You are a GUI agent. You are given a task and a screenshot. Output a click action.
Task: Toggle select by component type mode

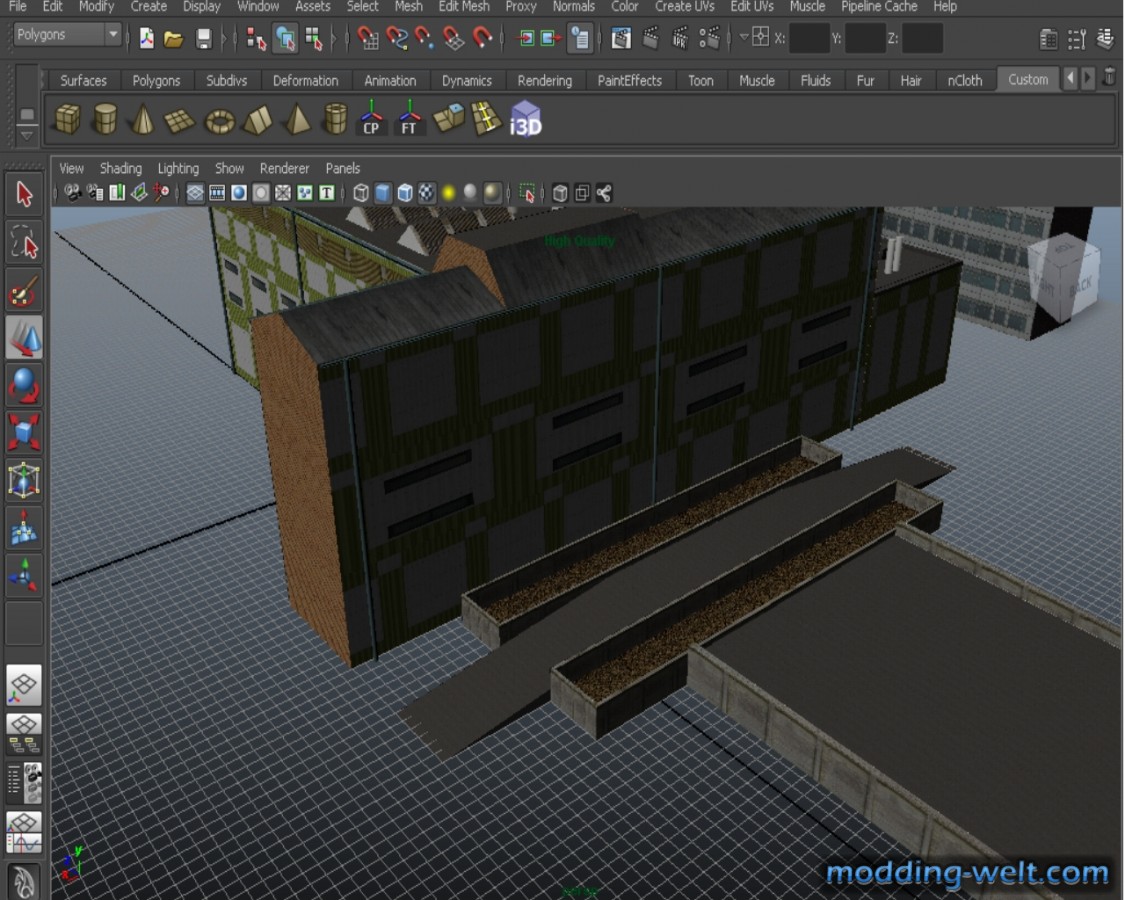point(314,38)
